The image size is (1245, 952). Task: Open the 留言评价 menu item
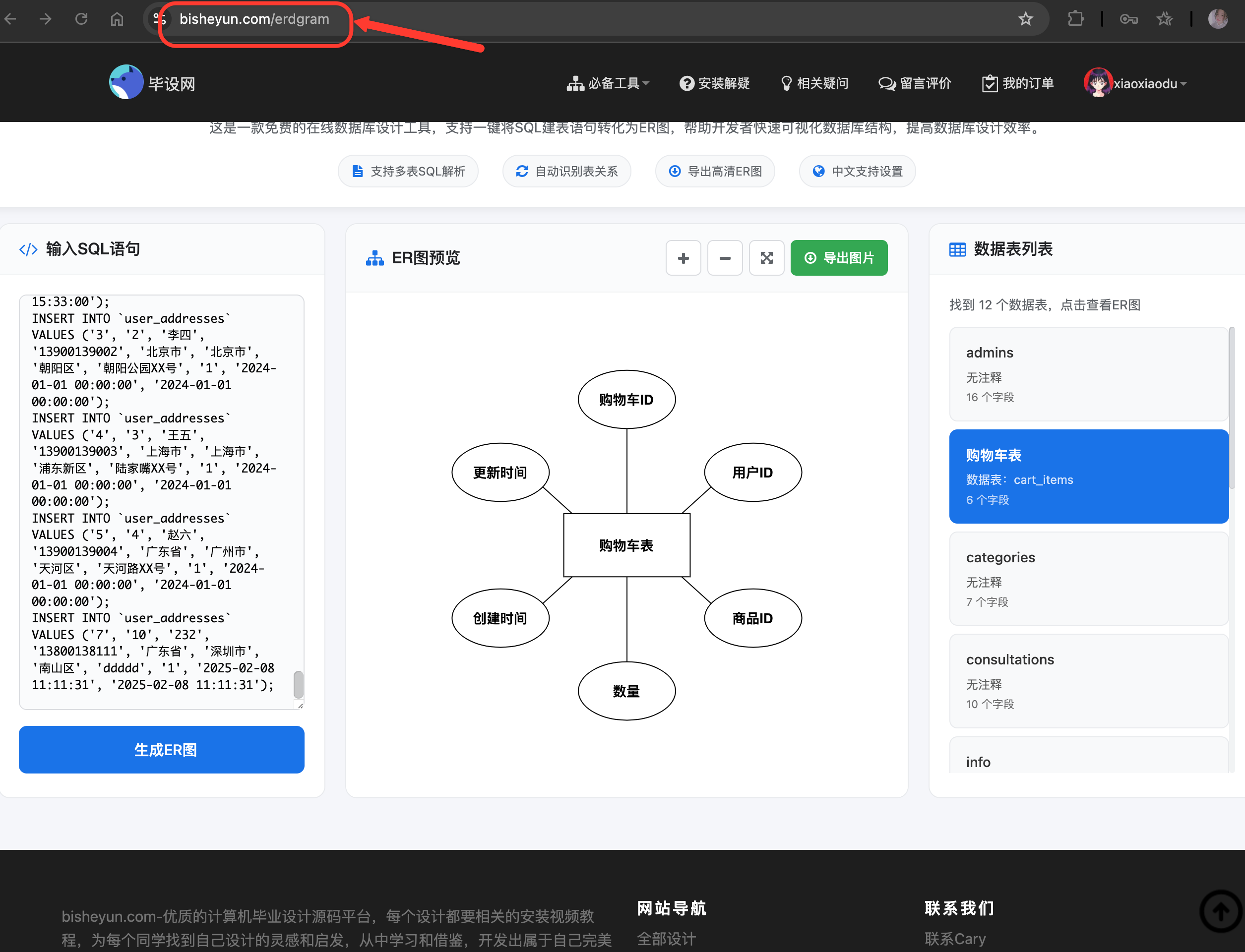914,83
